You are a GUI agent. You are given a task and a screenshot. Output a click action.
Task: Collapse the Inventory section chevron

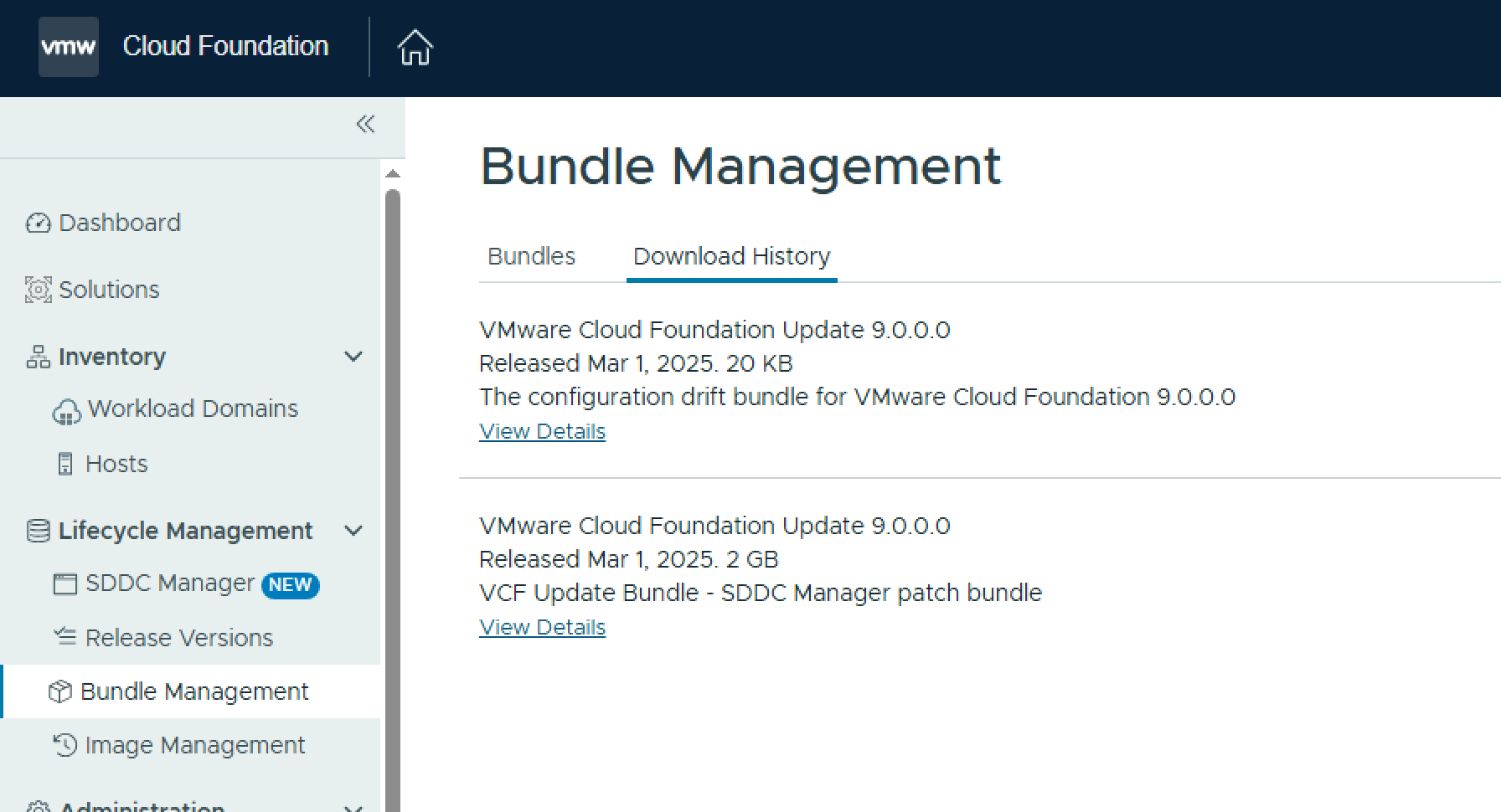coord(353,357)
